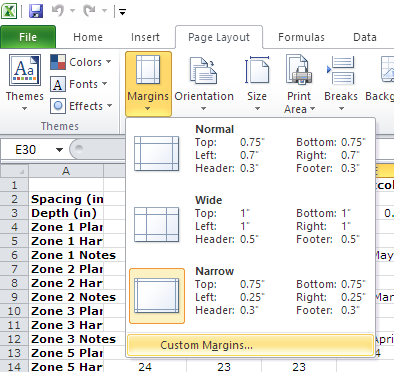This screenshot has height=372, width=394.
Task: Choose the Normal margins preset
Action: [x=251, y=153]
